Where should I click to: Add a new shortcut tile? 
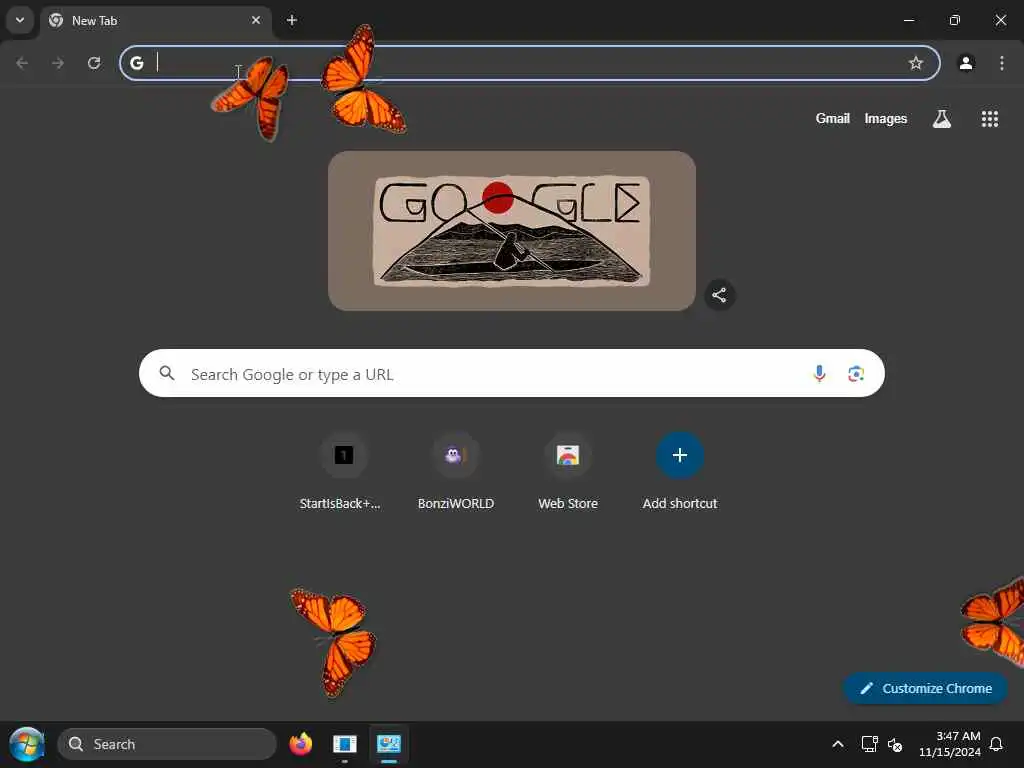(x=680, y=472)
